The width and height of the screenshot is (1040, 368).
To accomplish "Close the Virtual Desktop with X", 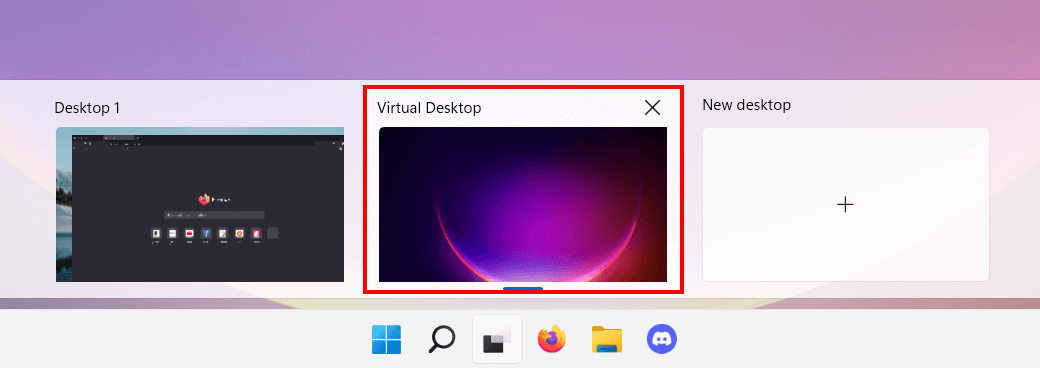I will (653, 107).
